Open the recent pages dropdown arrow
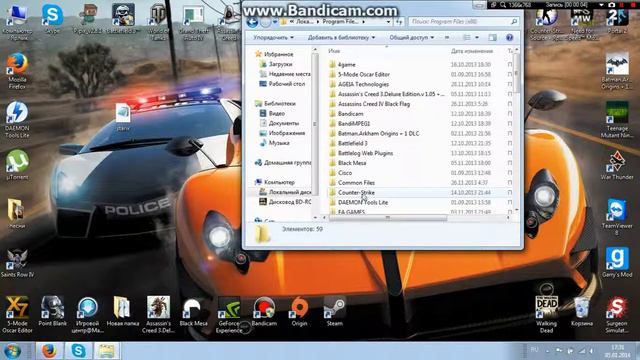 pos(275,22)
